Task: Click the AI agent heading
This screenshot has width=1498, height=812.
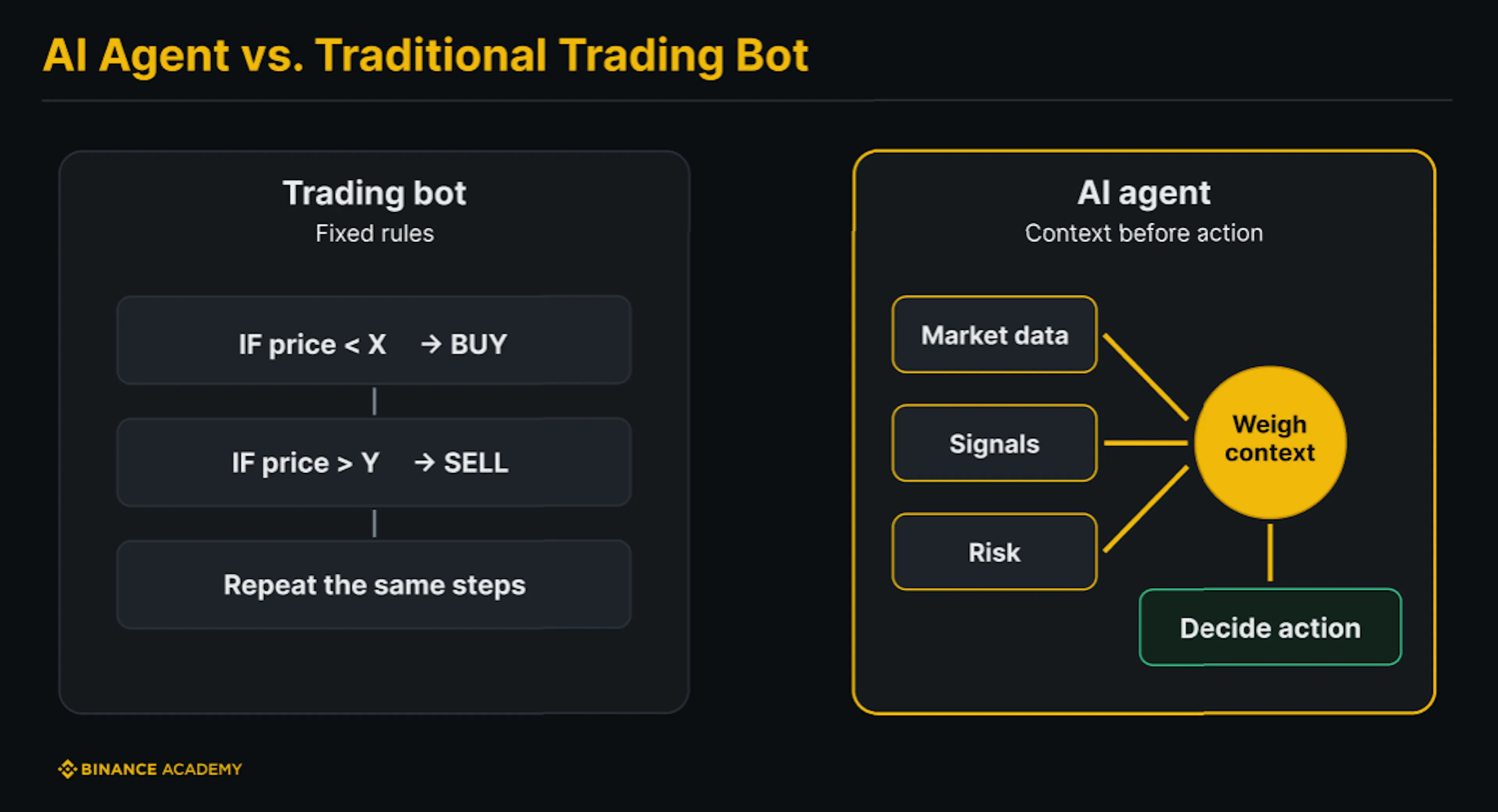Action: click(1144, 193)
